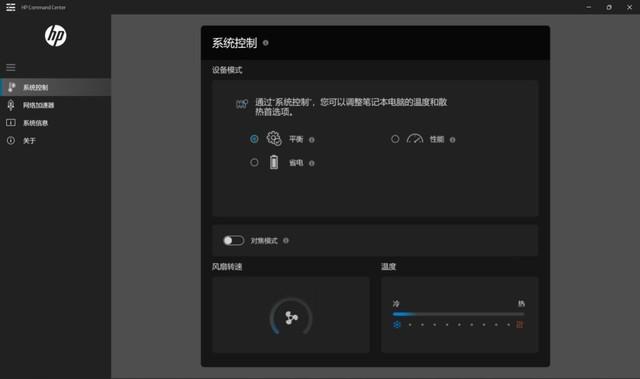This screenshot has height=379, width=640.
Task: Click the HP logo in sidebar
Action: [56, 35]
